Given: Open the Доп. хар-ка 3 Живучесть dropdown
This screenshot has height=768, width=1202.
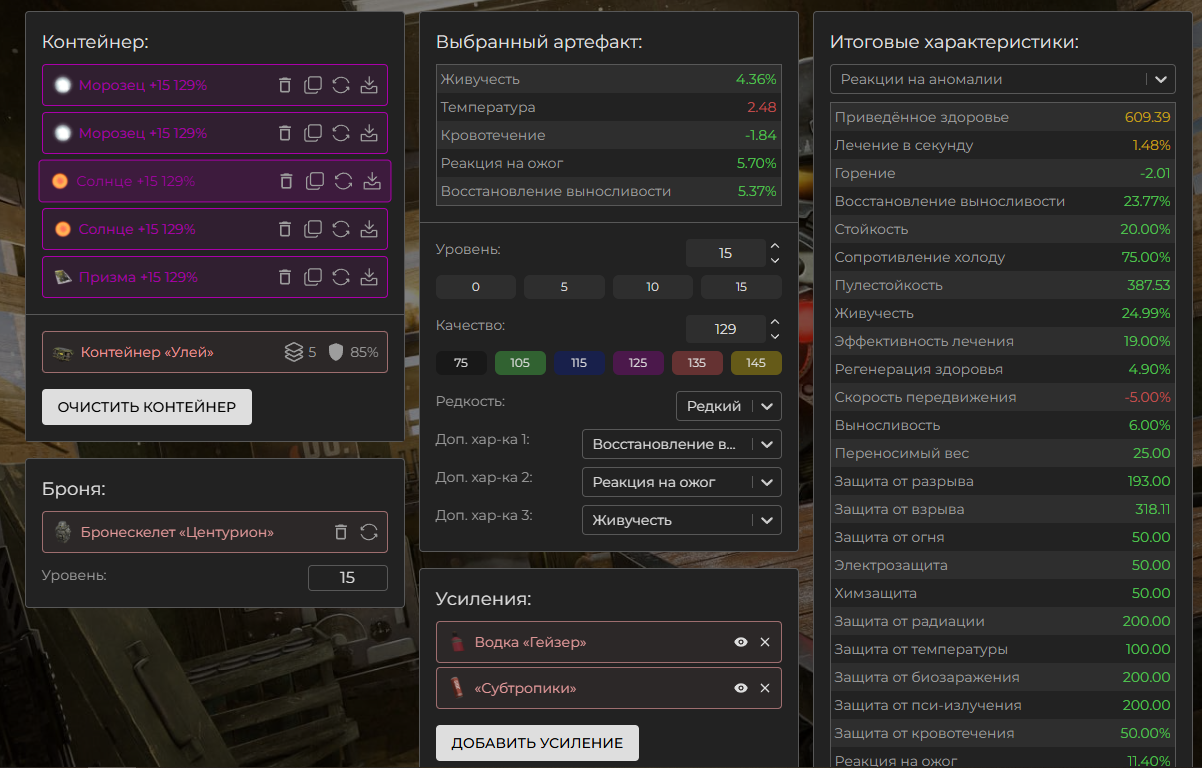Looking at the screenshot, I should coord(682,520).
